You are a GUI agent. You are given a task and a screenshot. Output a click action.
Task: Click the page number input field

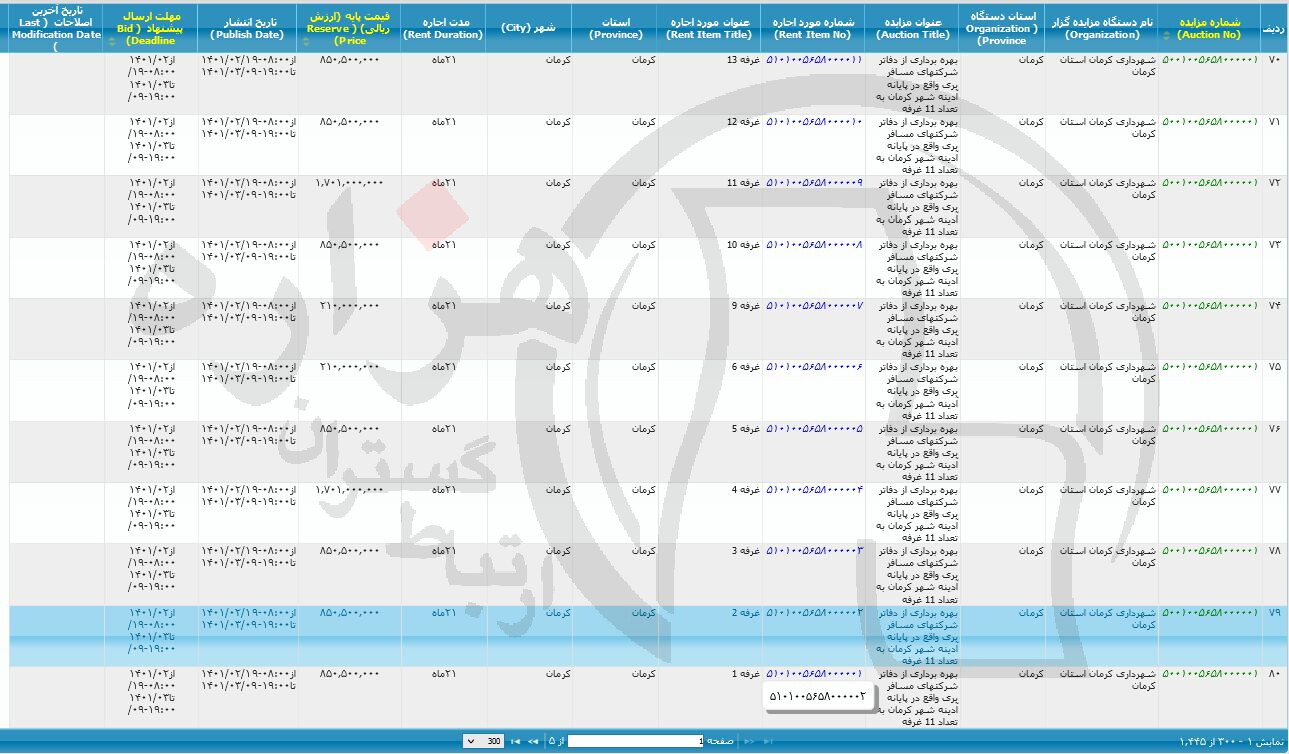pyautogui.click(x=635, y=741)
